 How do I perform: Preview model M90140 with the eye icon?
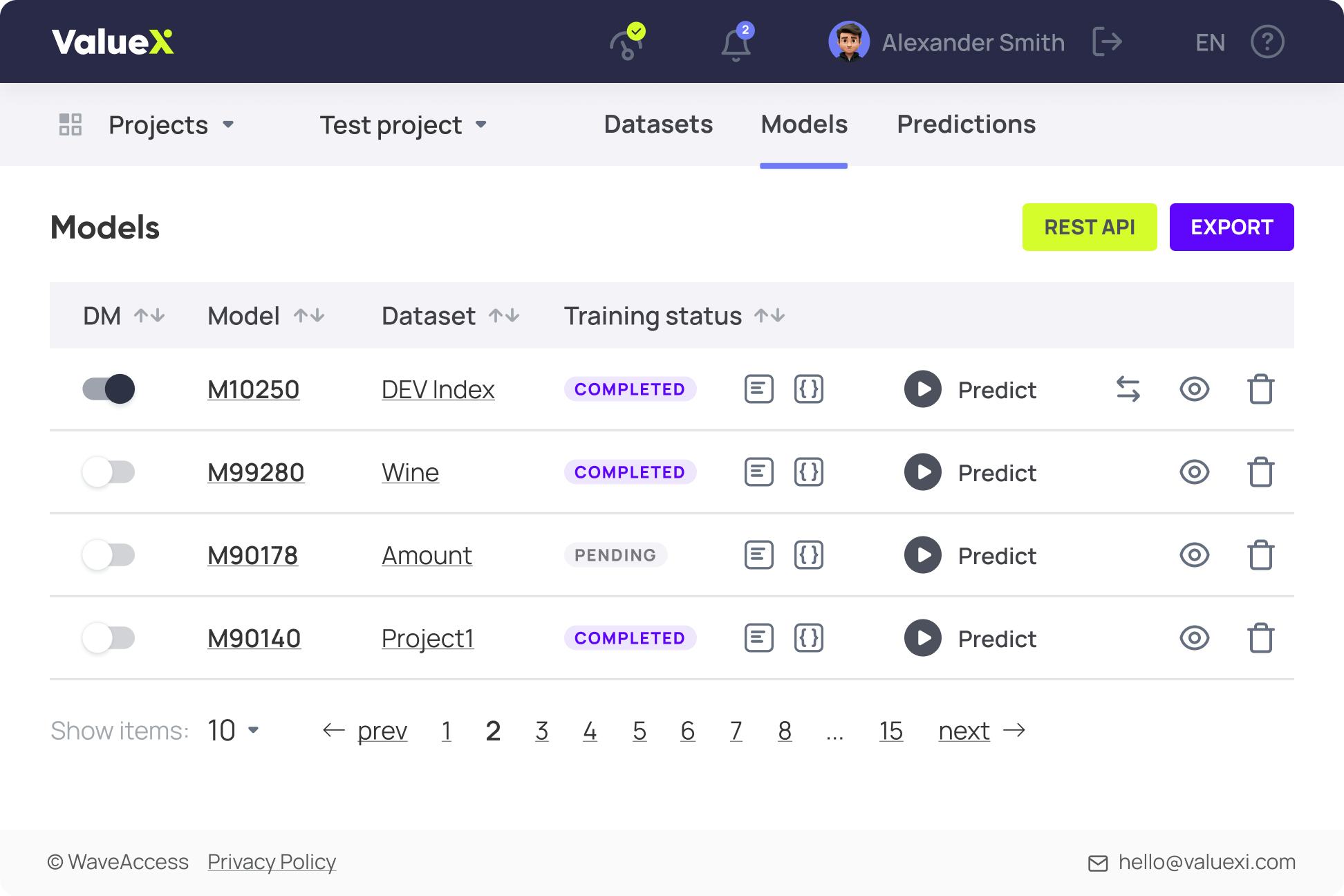pyautogui.click(x=1195, y=638)
